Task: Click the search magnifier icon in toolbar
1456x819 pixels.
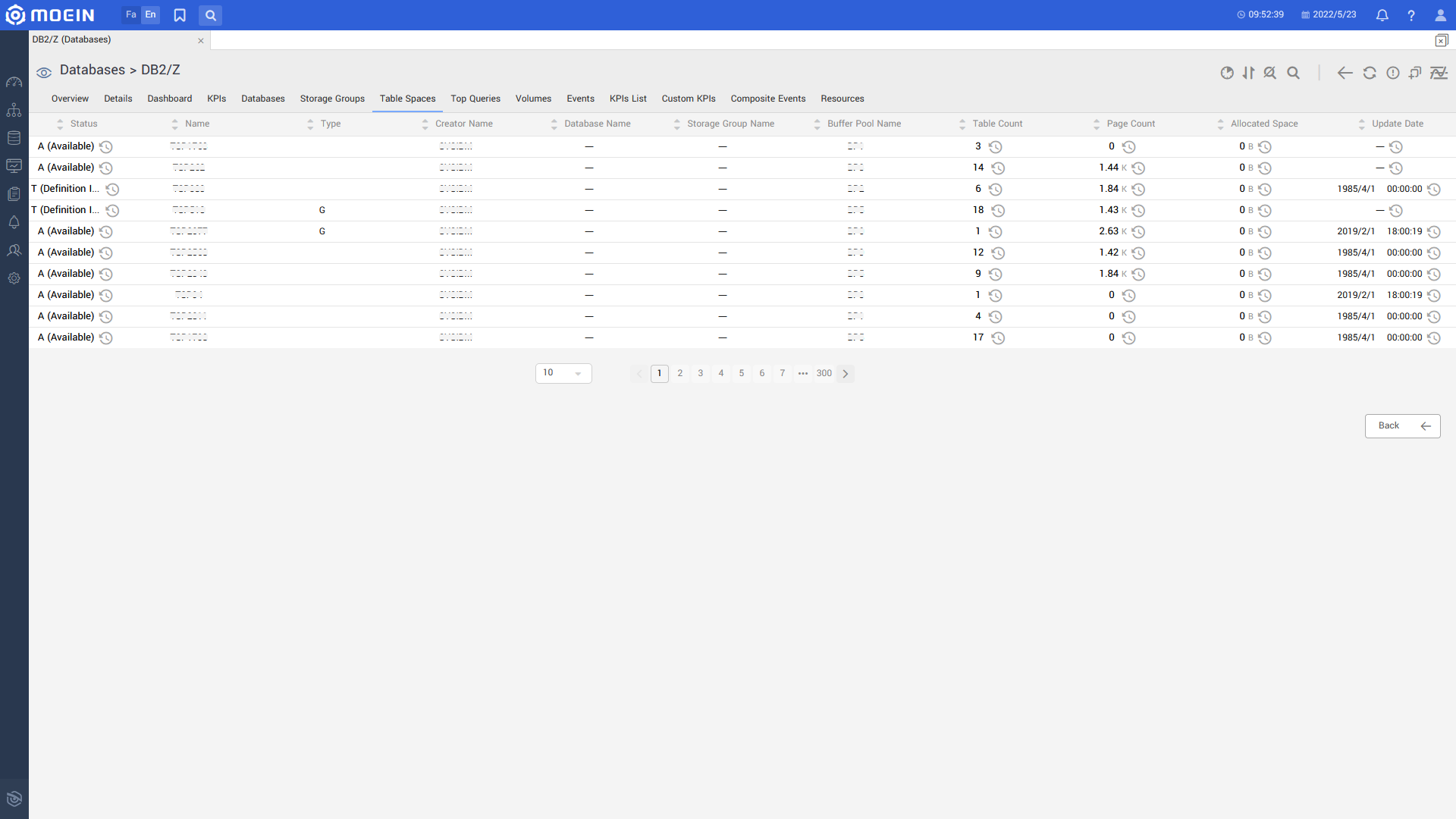Action: pos(1294,73)
